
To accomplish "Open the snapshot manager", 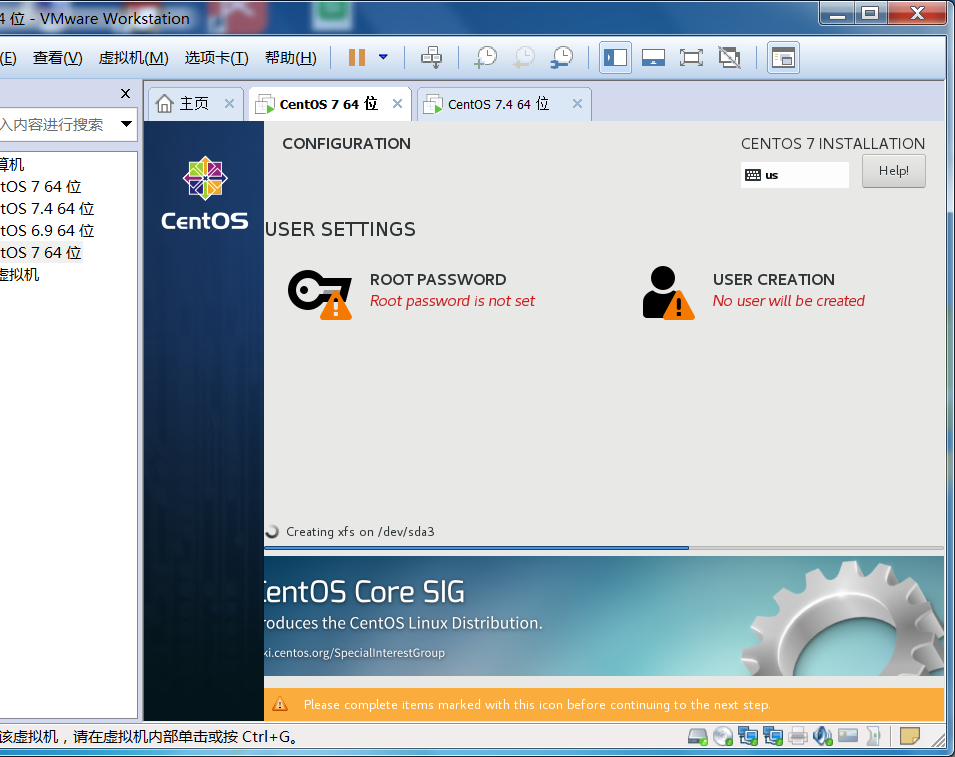I will [561, 58].
